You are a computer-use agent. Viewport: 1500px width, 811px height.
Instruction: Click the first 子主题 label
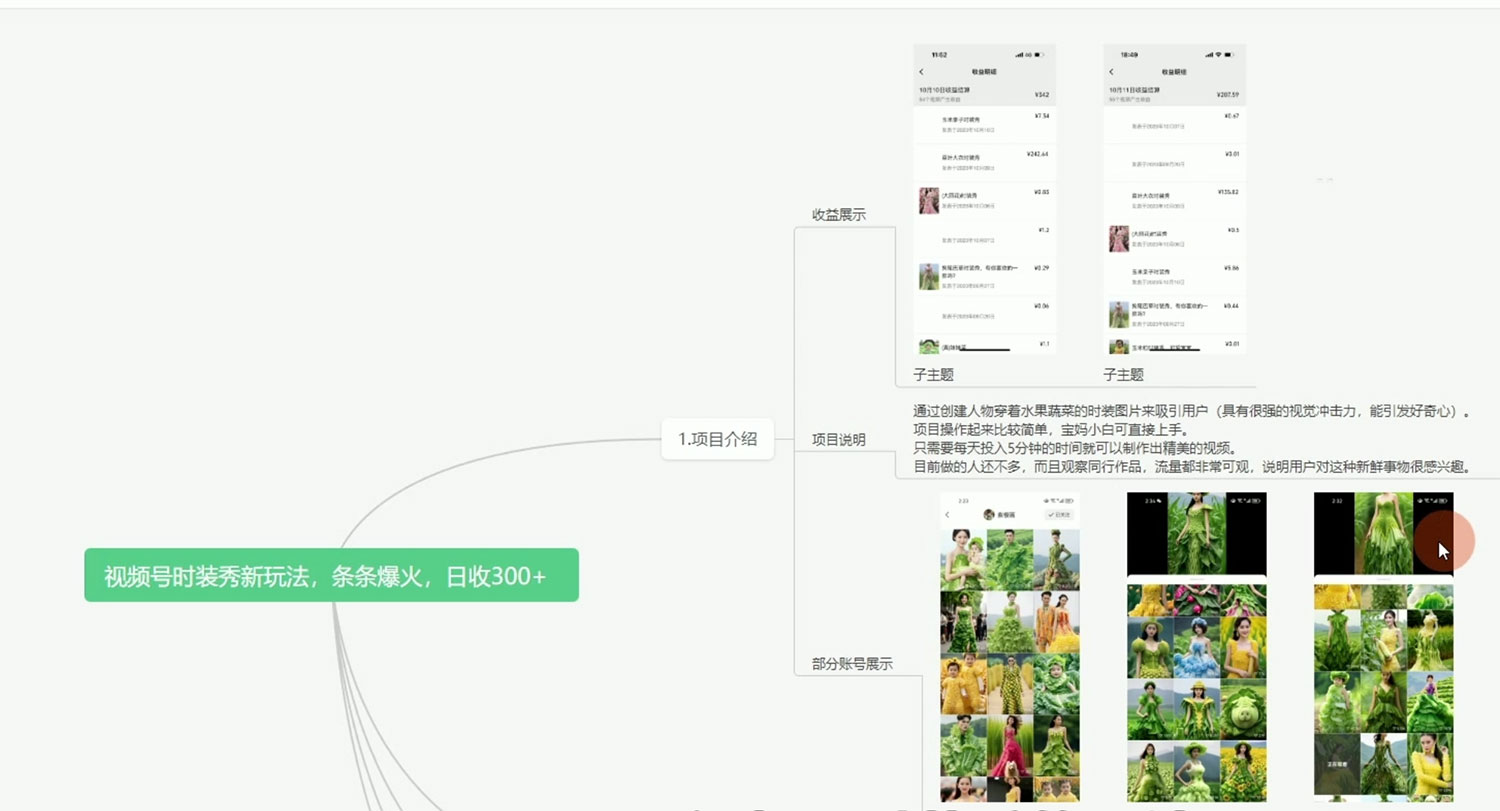935,374
